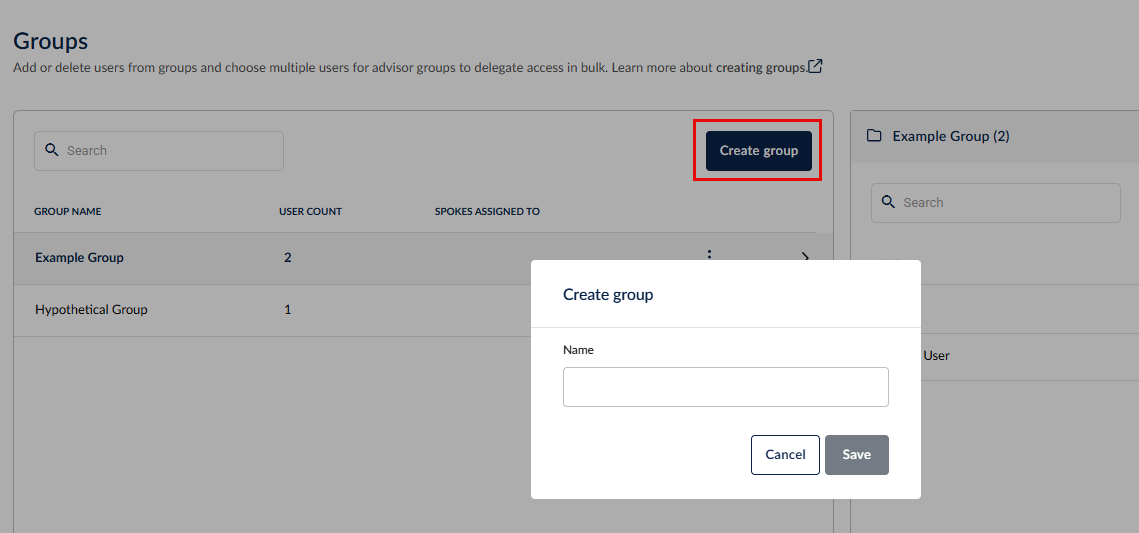Click Save in the Create group dialog
The width and height of the screenshot is (1139, 533).
pyautogui.click(x=856, y=455)
